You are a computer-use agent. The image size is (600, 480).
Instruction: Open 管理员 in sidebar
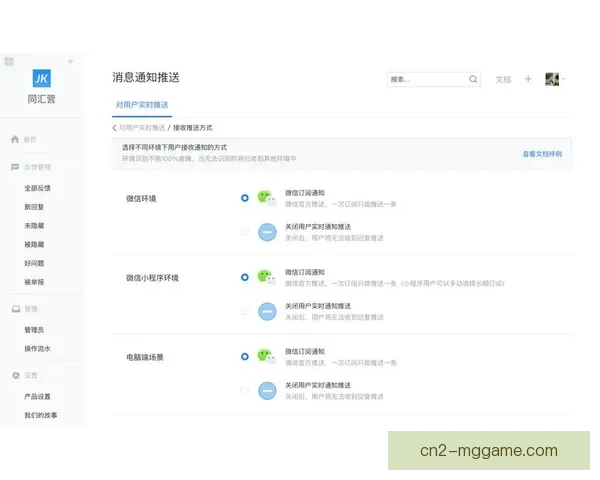[x=34, y=330]
